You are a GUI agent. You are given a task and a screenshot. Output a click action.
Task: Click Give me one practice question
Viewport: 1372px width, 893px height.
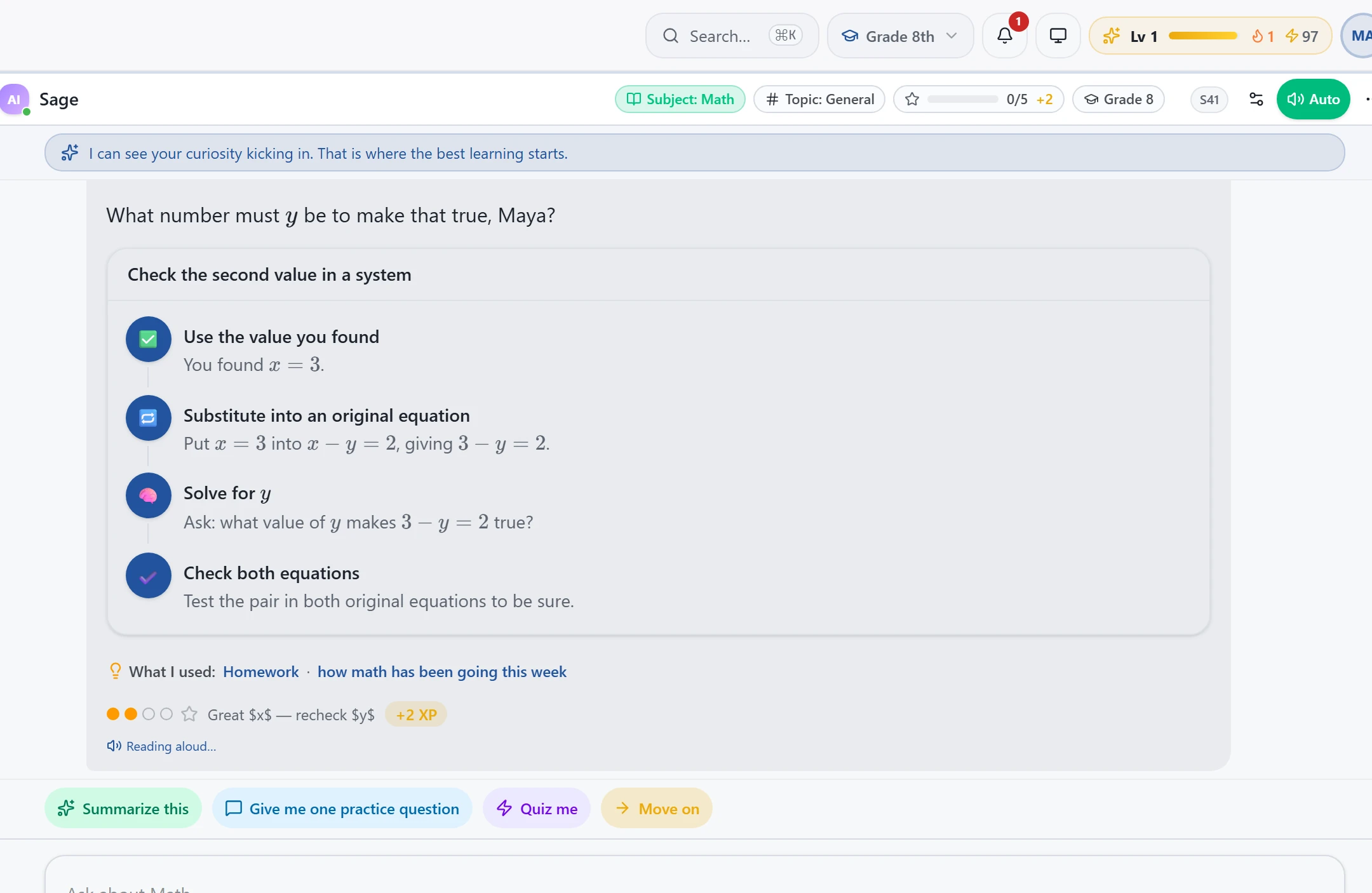[342, 809]
